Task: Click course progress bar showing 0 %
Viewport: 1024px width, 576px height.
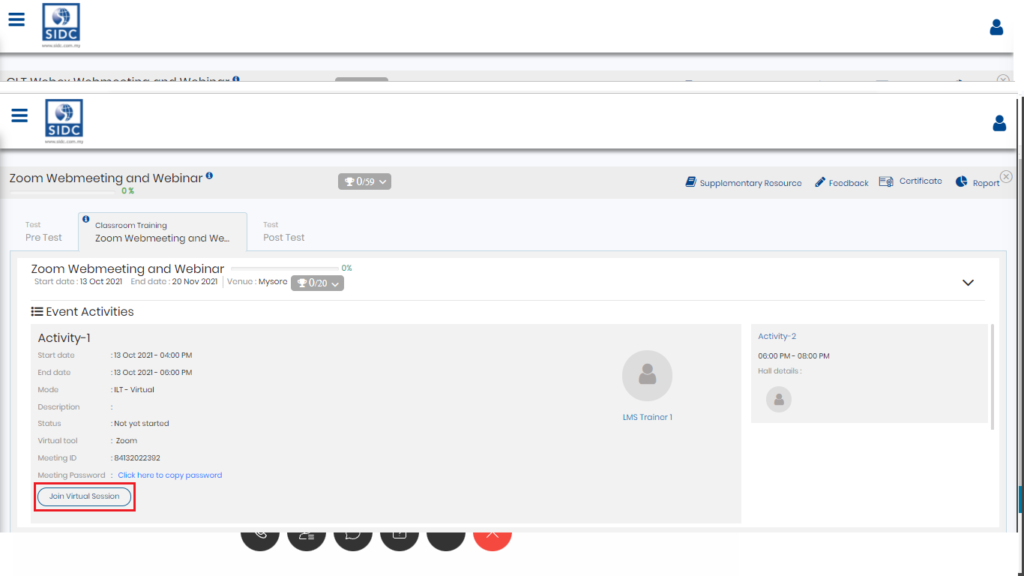Action: [x=62, y=192]
